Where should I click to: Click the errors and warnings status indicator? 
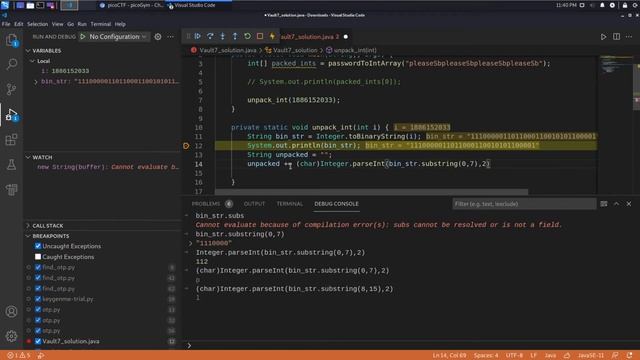coord(19,356)
